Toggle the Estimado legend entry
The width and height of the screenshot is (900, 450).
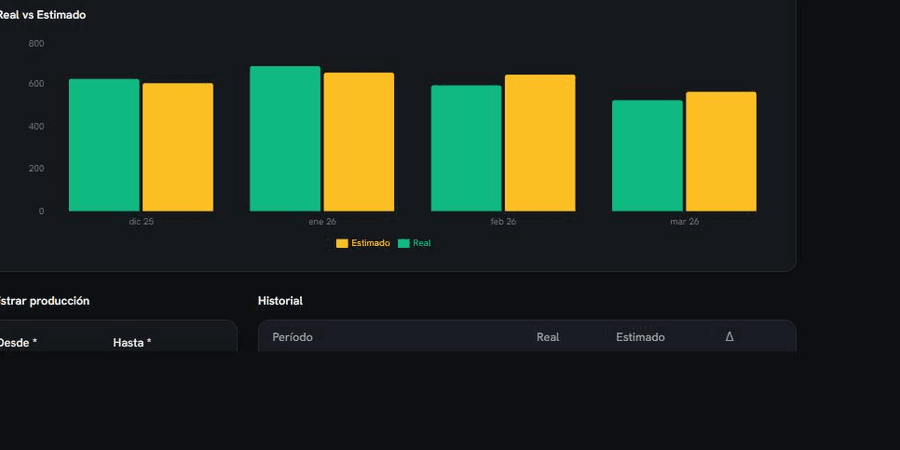[363, 243]
